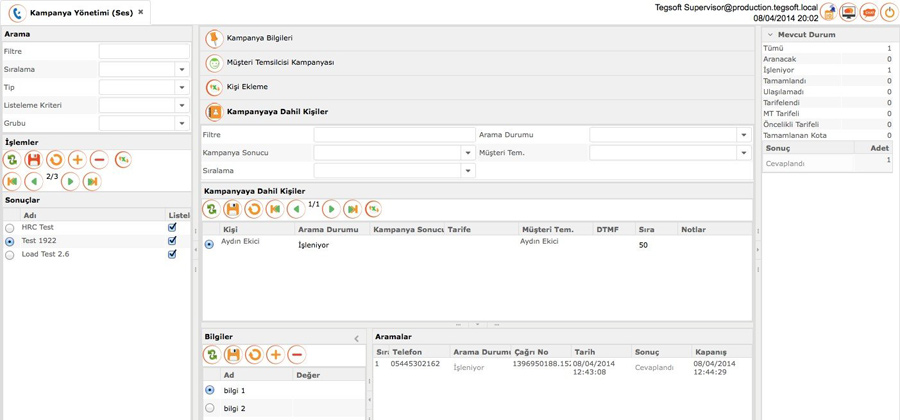Select the HRC Test radio button

9,228
